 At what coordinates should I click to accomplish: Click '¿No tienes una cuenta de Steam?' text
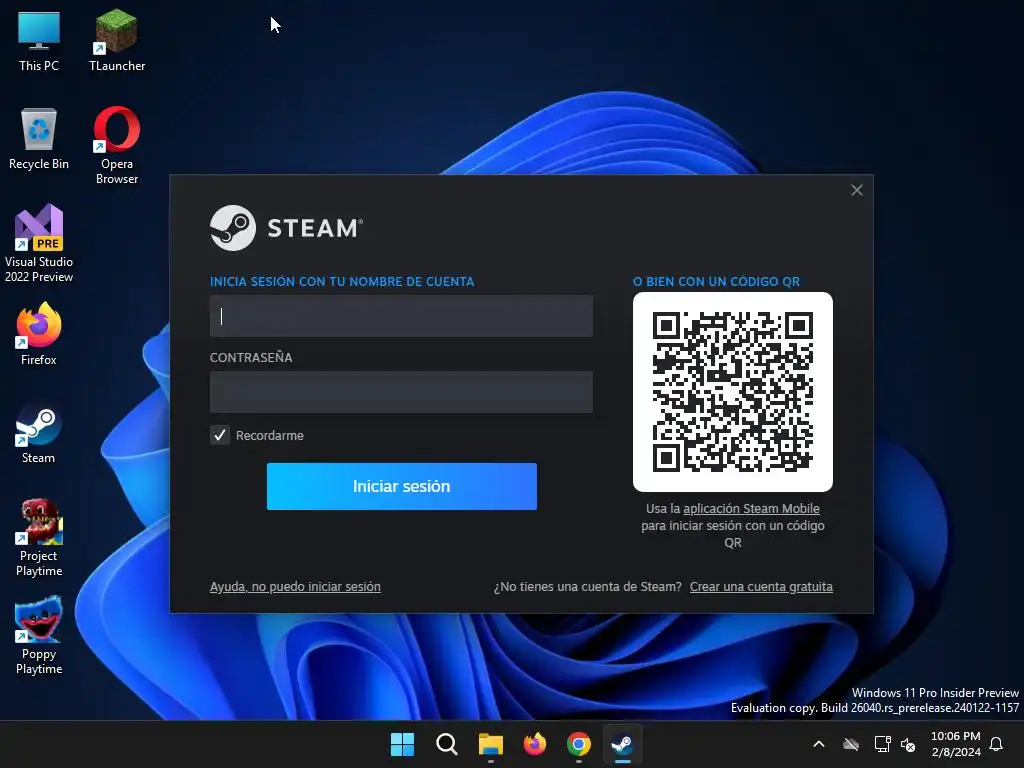(588, 586)
